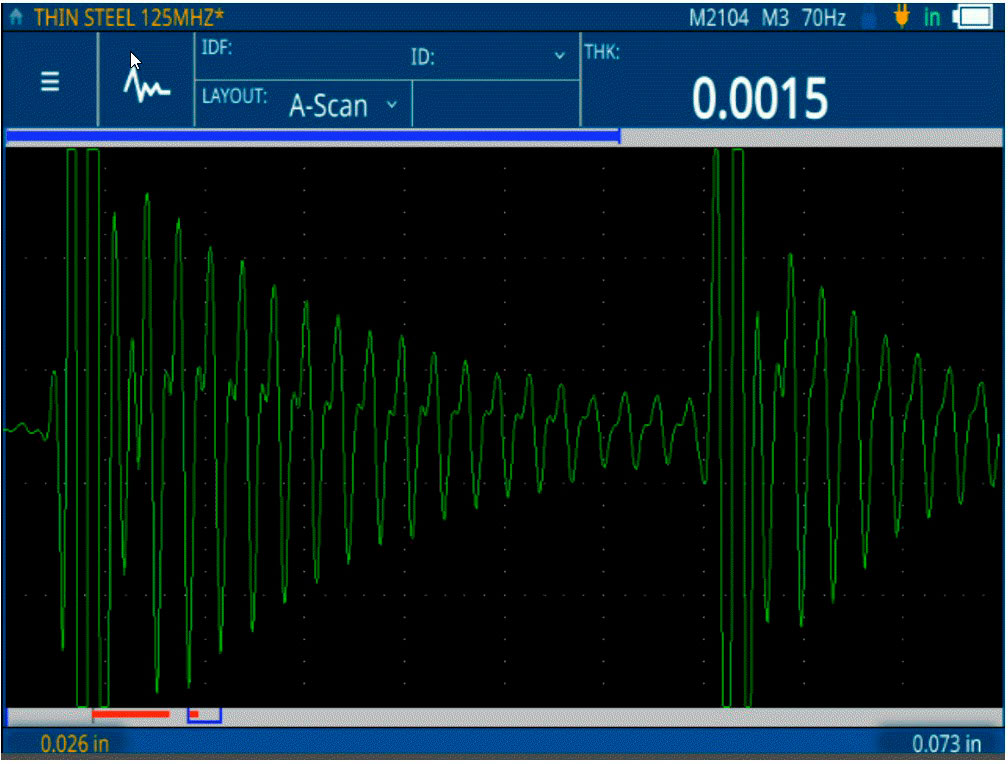The image size is (1008, 764).
Task: Select the blue outlined gate marker box
Action: coord(205,715)
